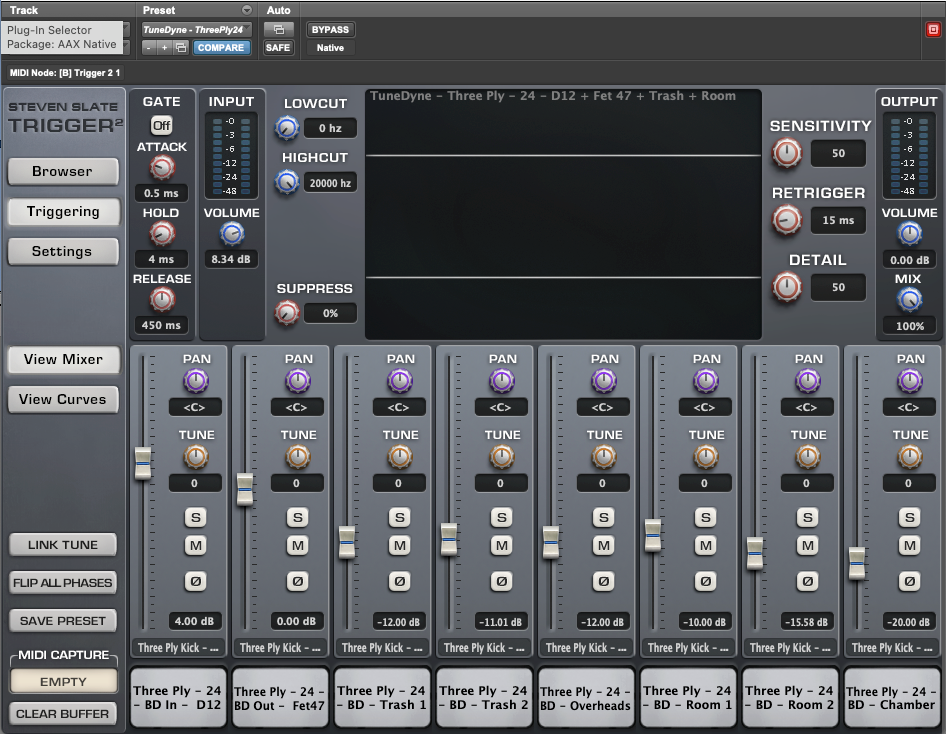Open the Browser panel
The width and height of the screenshot is (946, 734).
pos(63,171)
